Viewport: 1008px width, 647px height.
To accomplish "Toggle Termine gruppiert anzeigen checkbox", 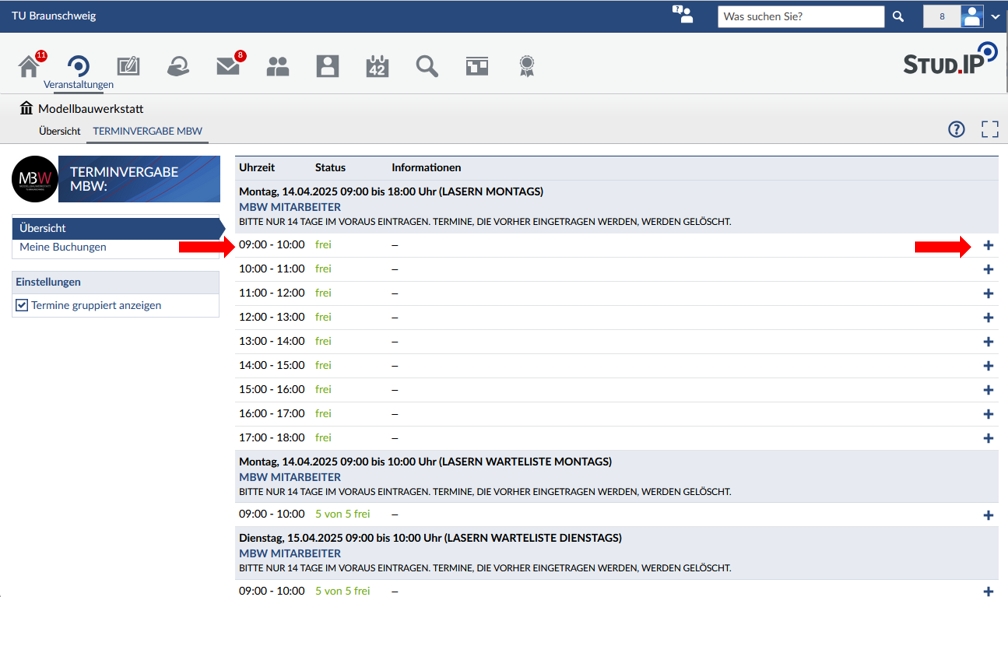I will click(22, 305).
